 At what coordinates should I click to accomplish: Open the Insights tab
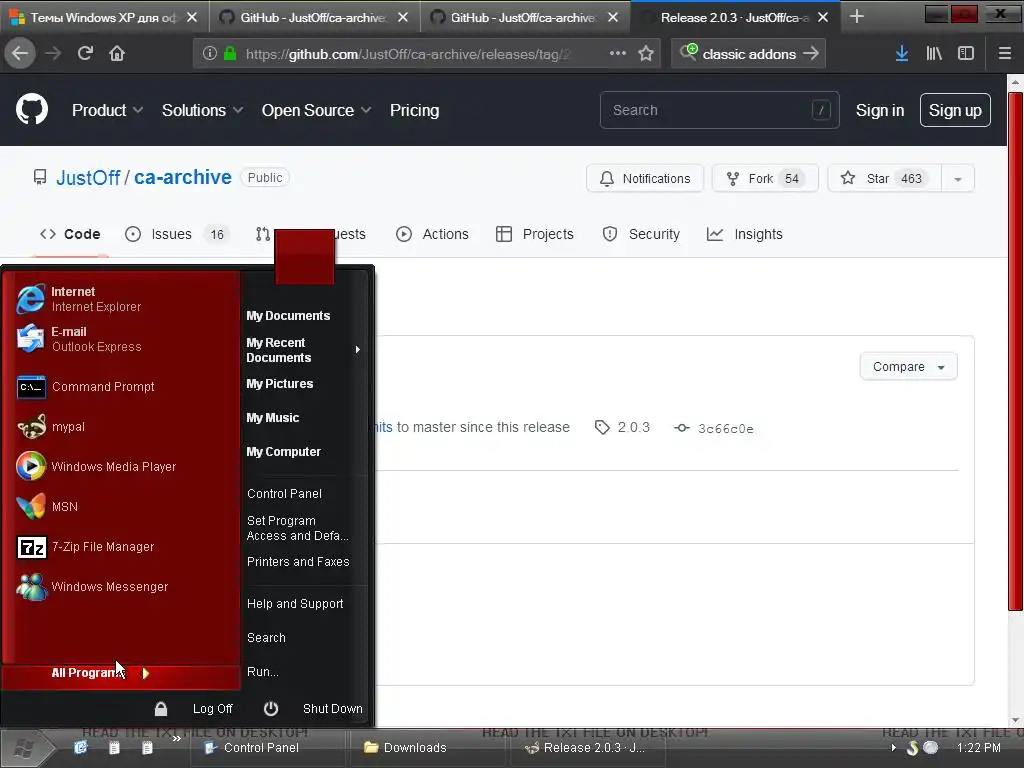(x=744, y=234)
